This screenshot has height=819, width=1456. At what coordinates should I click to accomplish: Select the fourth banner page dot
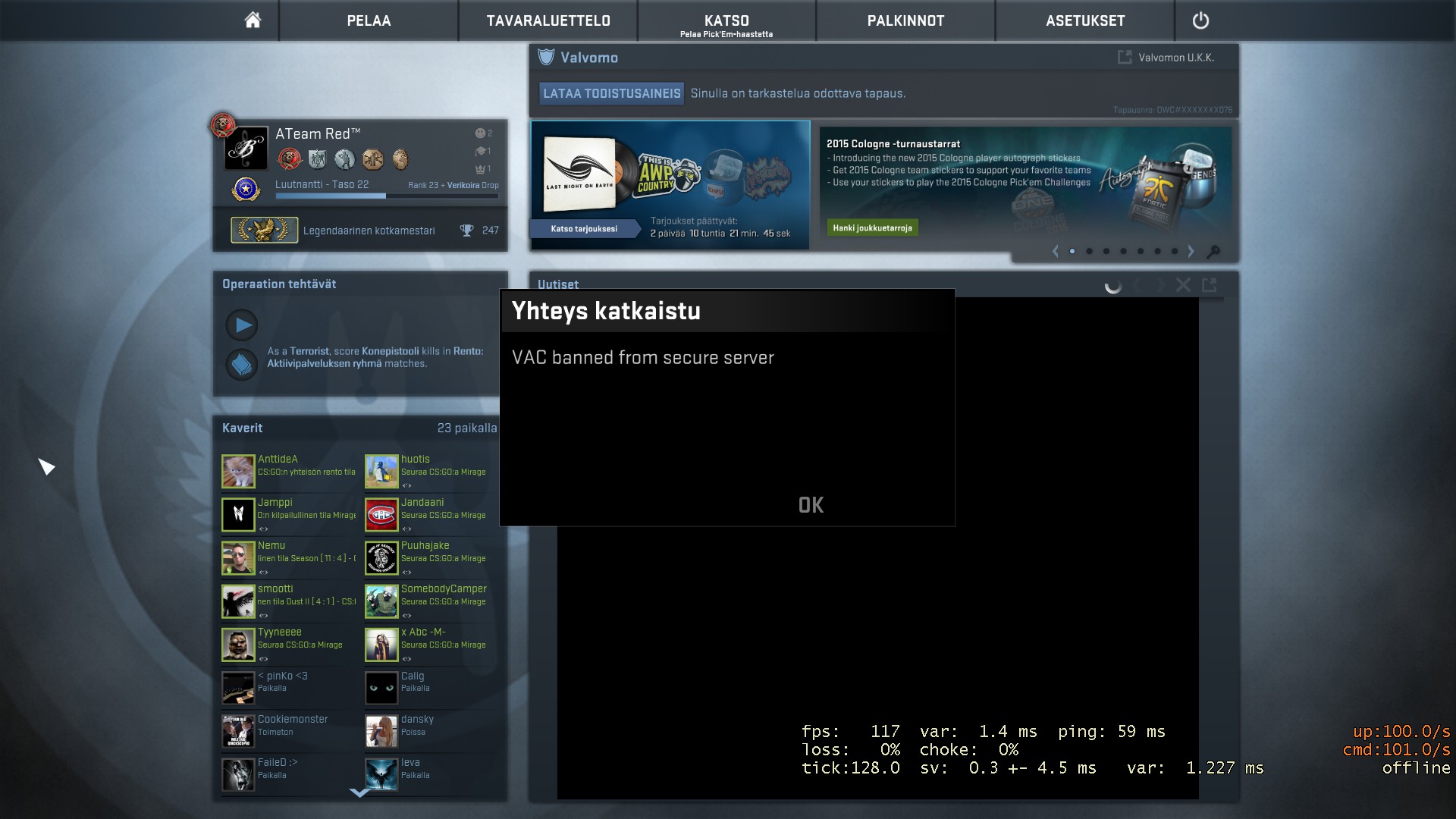(x=1123, y=251)
